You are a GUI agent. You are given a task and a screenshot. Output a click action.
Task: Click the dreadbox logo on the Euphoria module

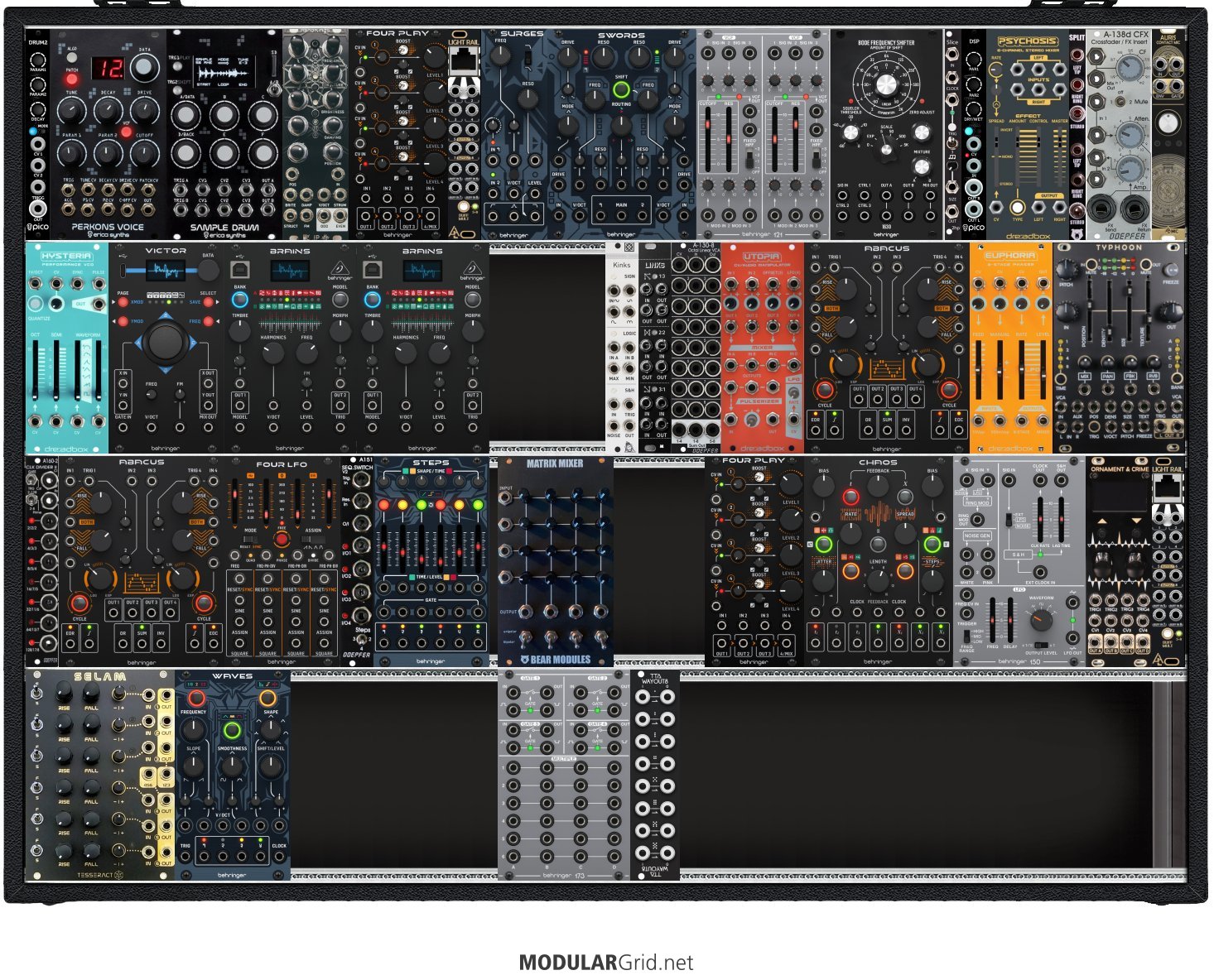(1010, 448)
